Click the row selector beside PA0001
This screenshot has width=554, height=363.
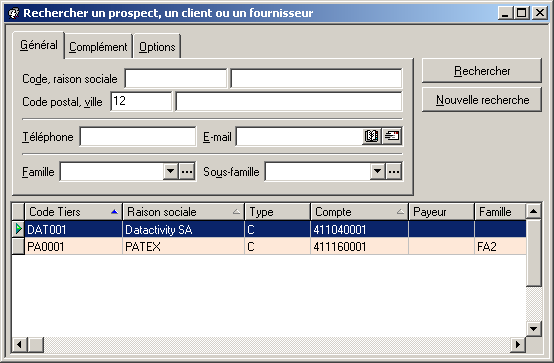coord(18,246)
